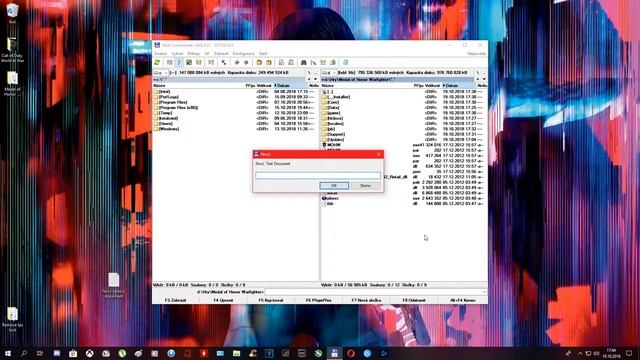Switch to brief file names view icon
640x360 pixels.
[x=169, y=62]
